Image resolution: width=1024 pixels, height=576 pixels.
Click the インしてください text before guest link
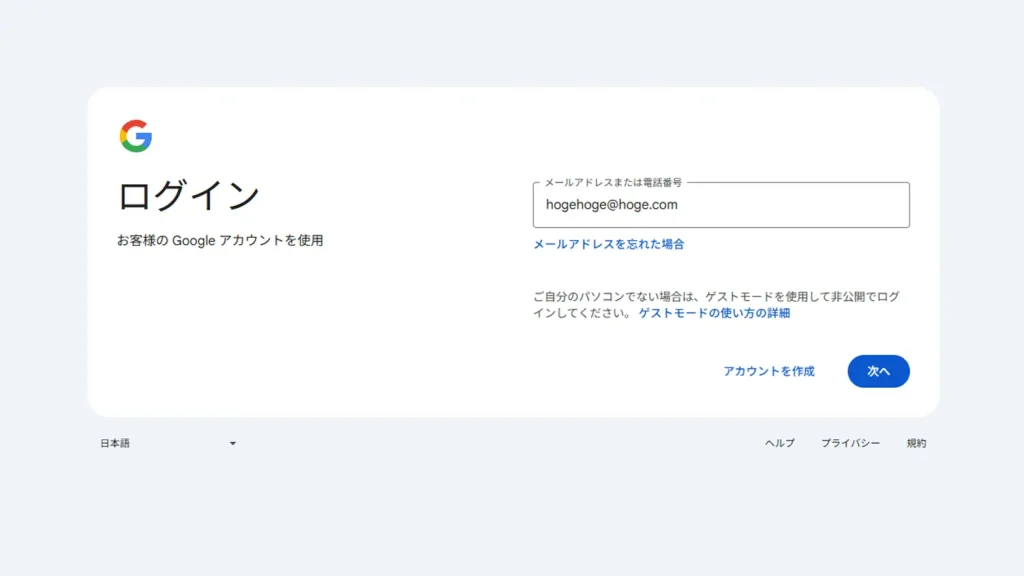pyautogui.click(x=582, y=313)
